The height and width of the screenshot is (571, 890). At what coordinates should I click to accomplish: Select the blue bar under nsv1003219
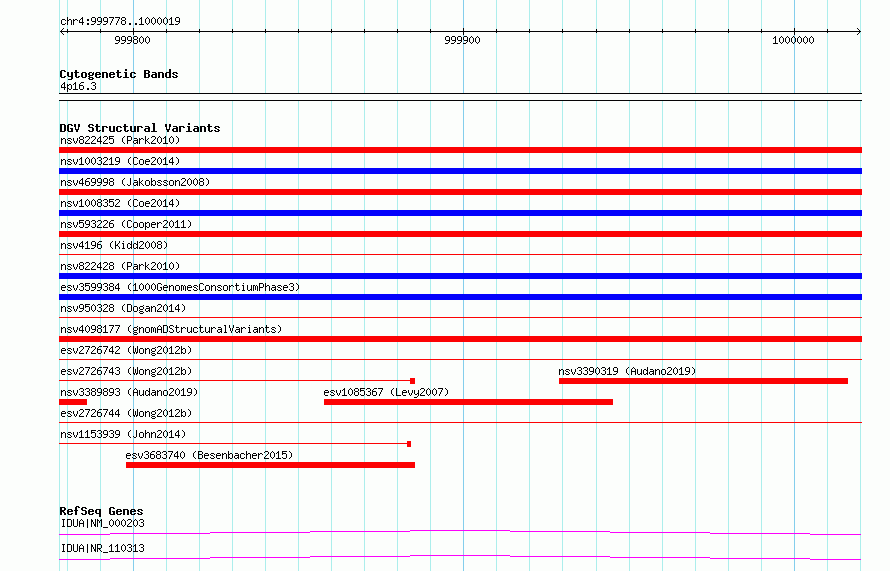pyautogui.click(x=460, y=171)
